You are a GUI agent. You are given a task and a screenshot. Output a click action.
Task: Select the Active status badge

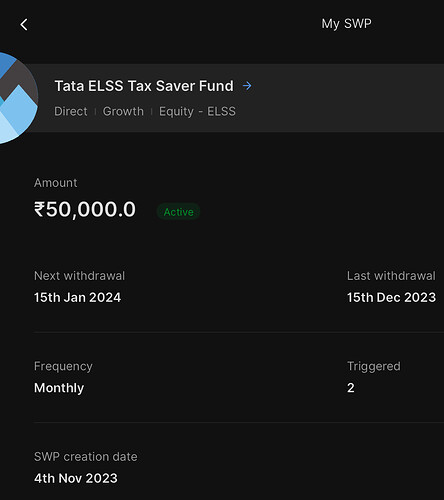(x=178, y=212)
